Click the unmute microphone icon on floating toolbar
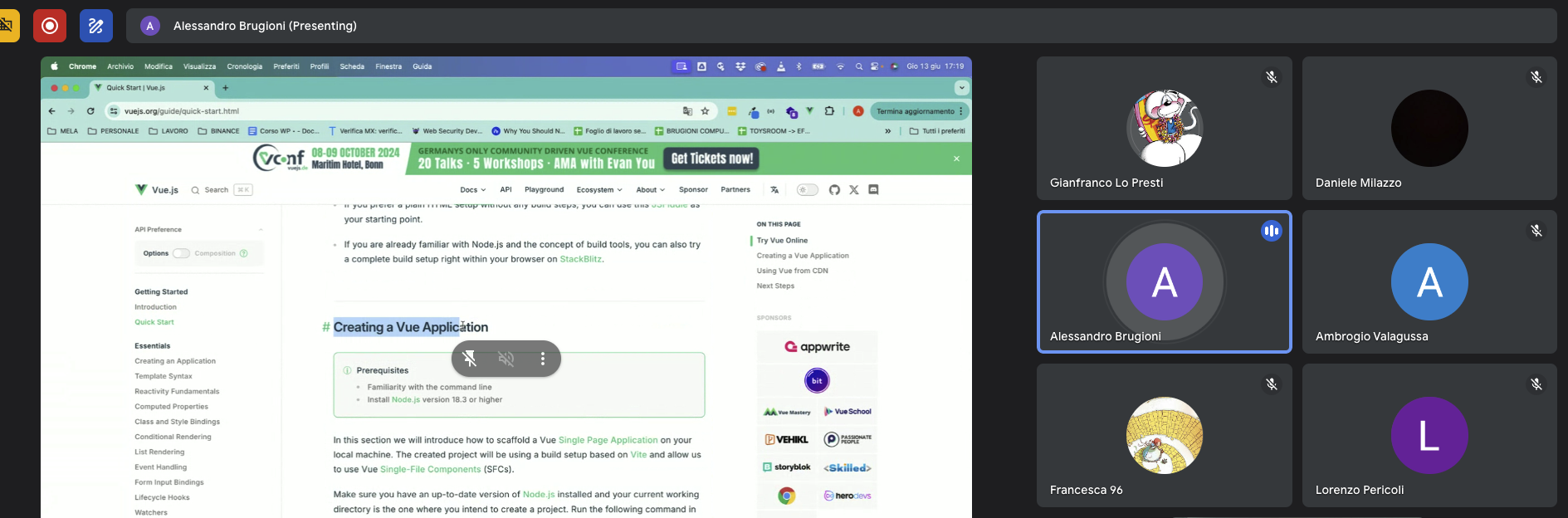This screenshot has height=518, width=1568. 470,359
